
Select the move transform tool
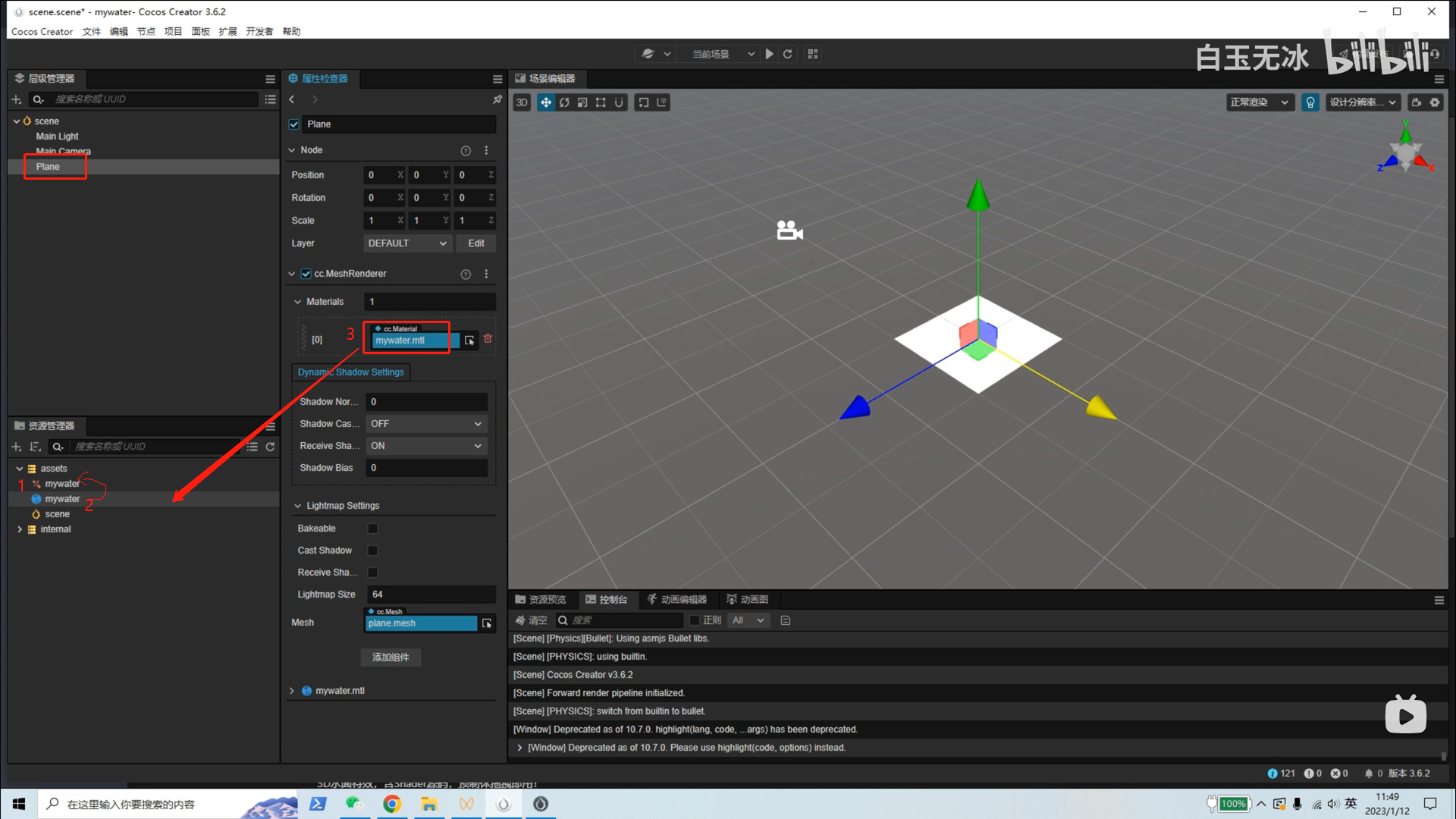(x=545, y=102)
